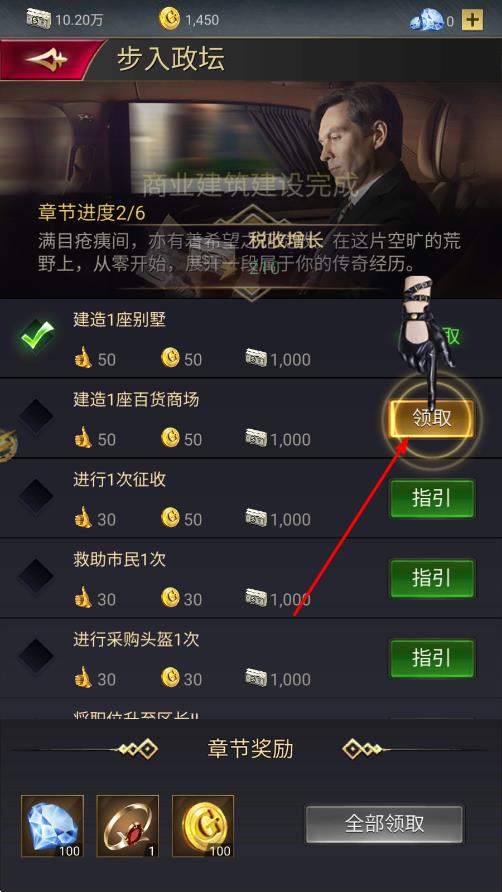The height and width of the screenshot is (892, 502).
Task: Select the ruby ring chapter reward
Action: (127, 827)
